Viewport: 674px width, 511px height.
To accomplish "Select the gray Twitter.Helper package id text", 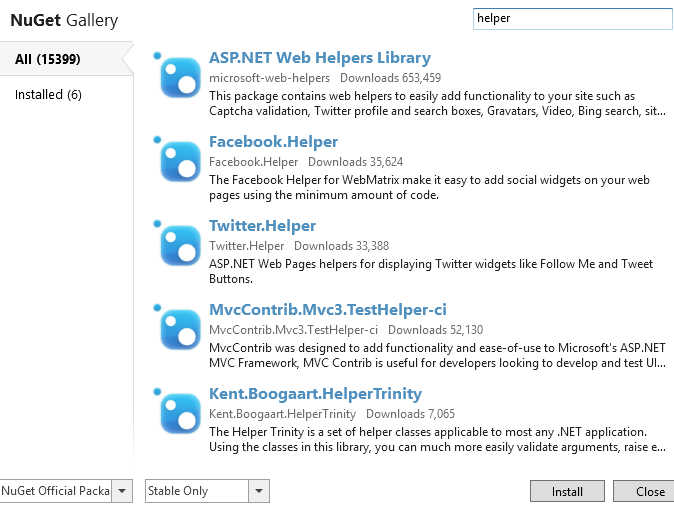I will [x=246, y=246].
